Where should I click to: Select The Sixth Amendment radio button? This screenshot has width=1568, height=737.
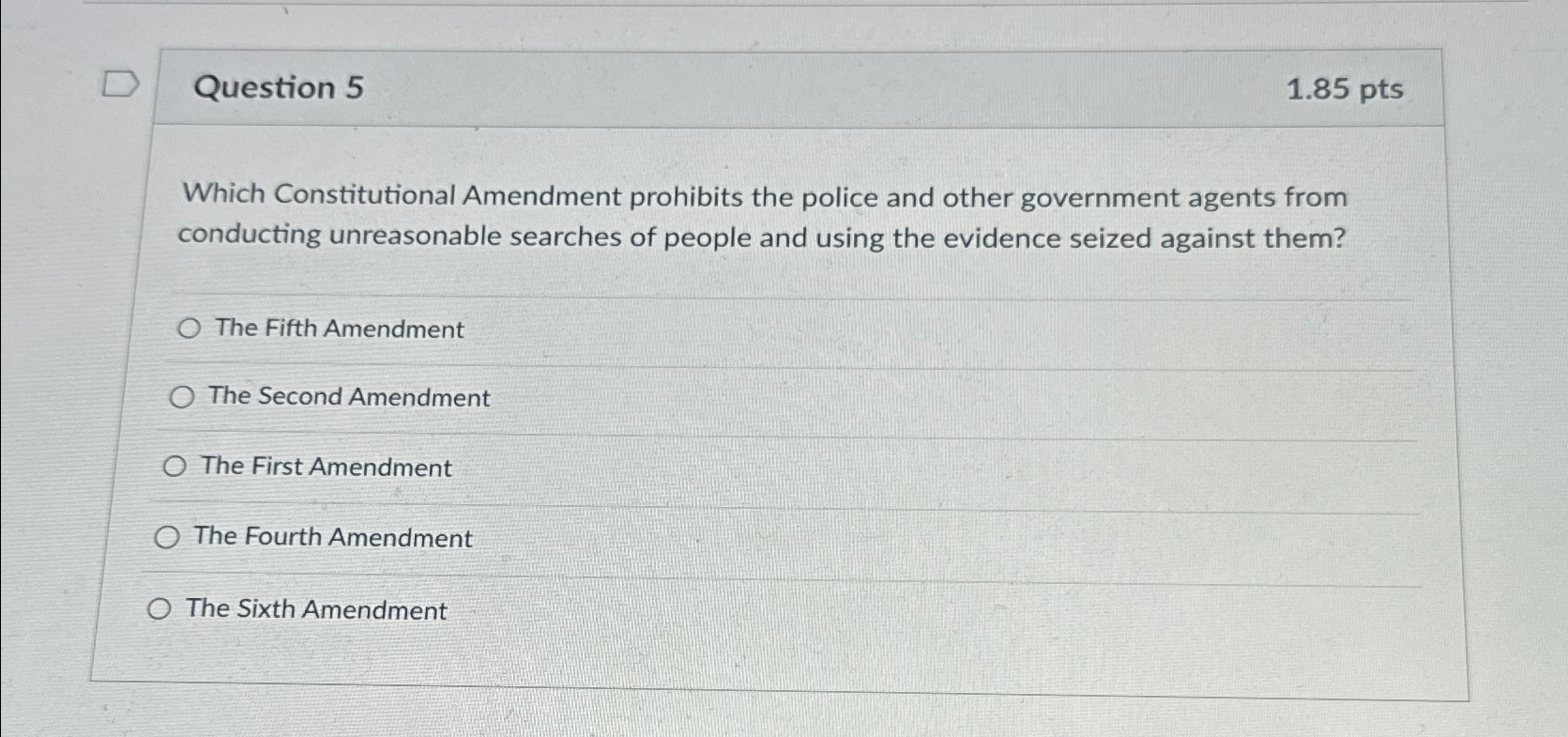(159, 608)
